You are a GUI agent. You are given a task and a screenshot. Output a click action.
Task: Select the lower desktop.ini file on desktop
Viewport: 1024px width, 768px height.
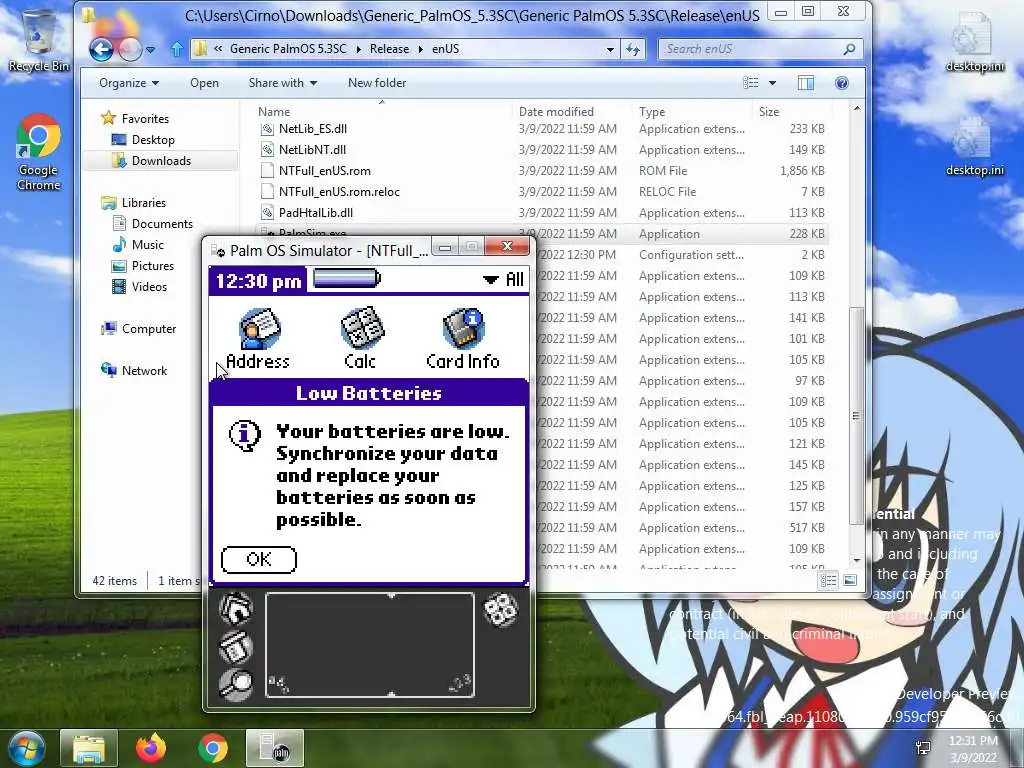(974, 146)
